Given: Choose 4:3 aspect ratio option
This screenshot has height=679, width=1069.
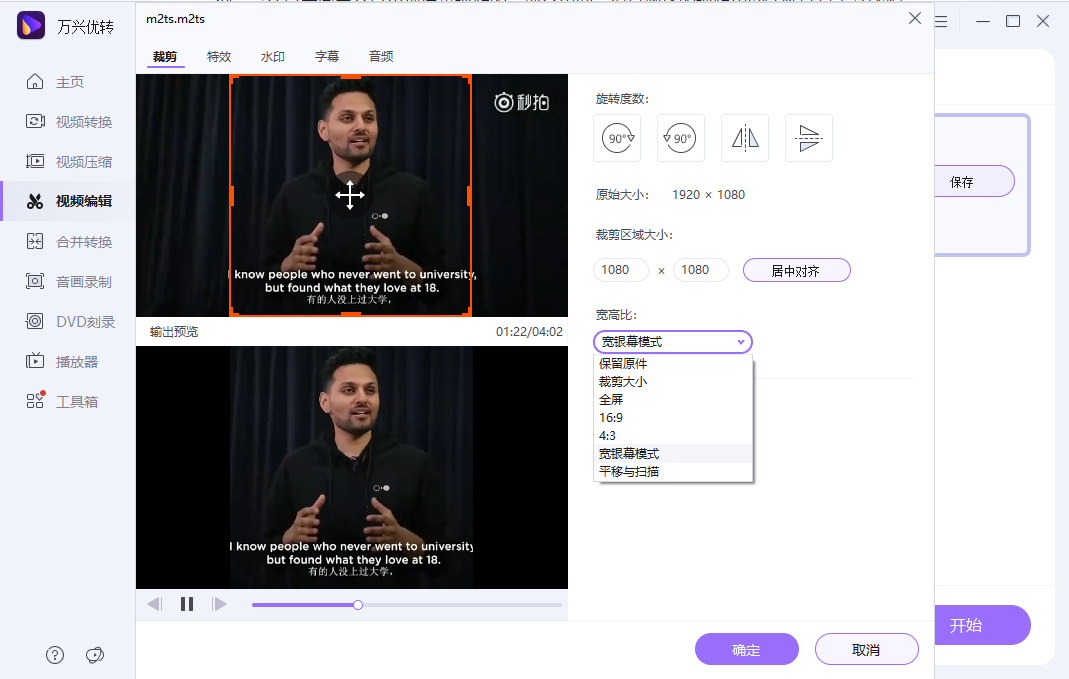Looking at the screenshot, I should 674,436.
